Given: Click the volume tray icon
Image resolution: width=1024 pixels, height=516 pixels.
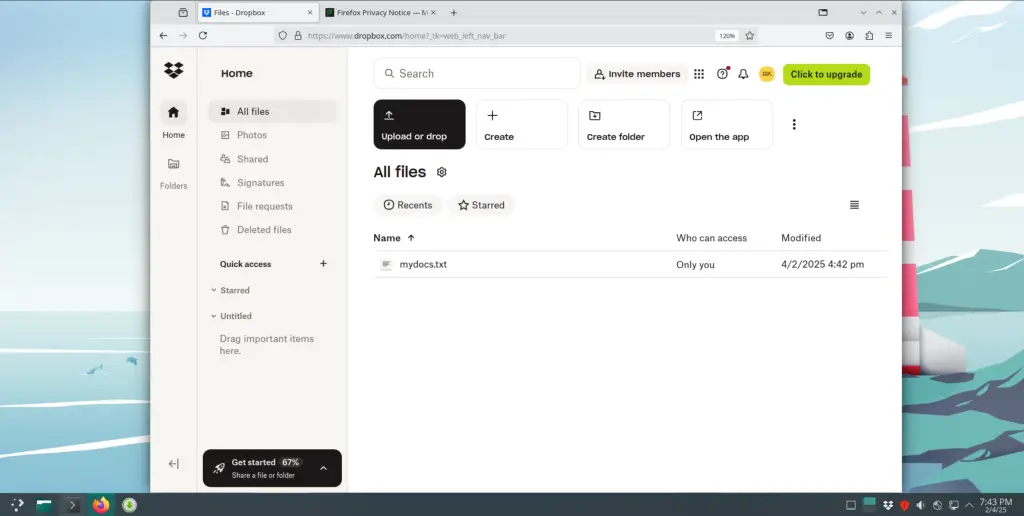Looking at the screenshot, I should (921, 505).
